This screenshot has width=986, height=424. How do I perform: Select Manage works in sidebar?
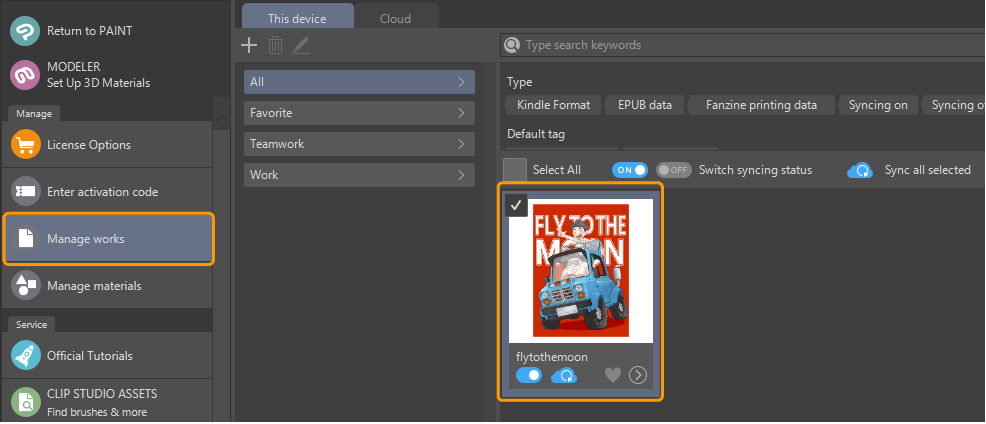pyautogui.click(x=108, y=239)
